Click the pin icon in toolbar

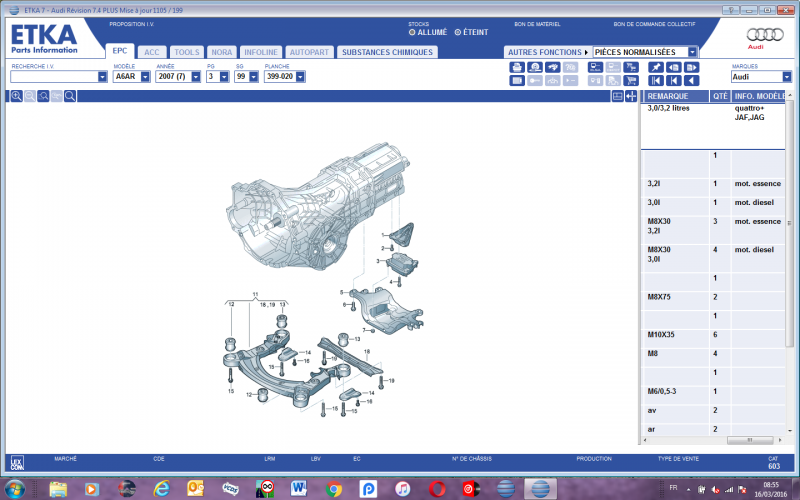coord(656,67)
